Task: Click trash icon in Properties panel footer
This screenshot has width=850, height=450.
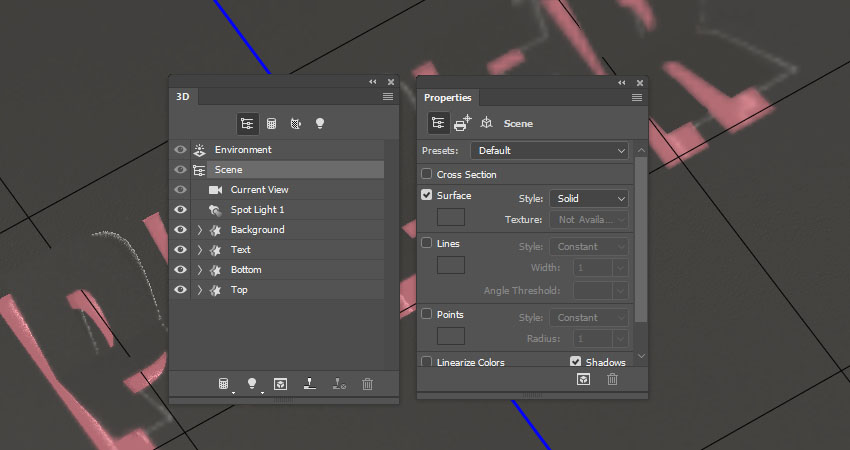Action: coord(613,379)
